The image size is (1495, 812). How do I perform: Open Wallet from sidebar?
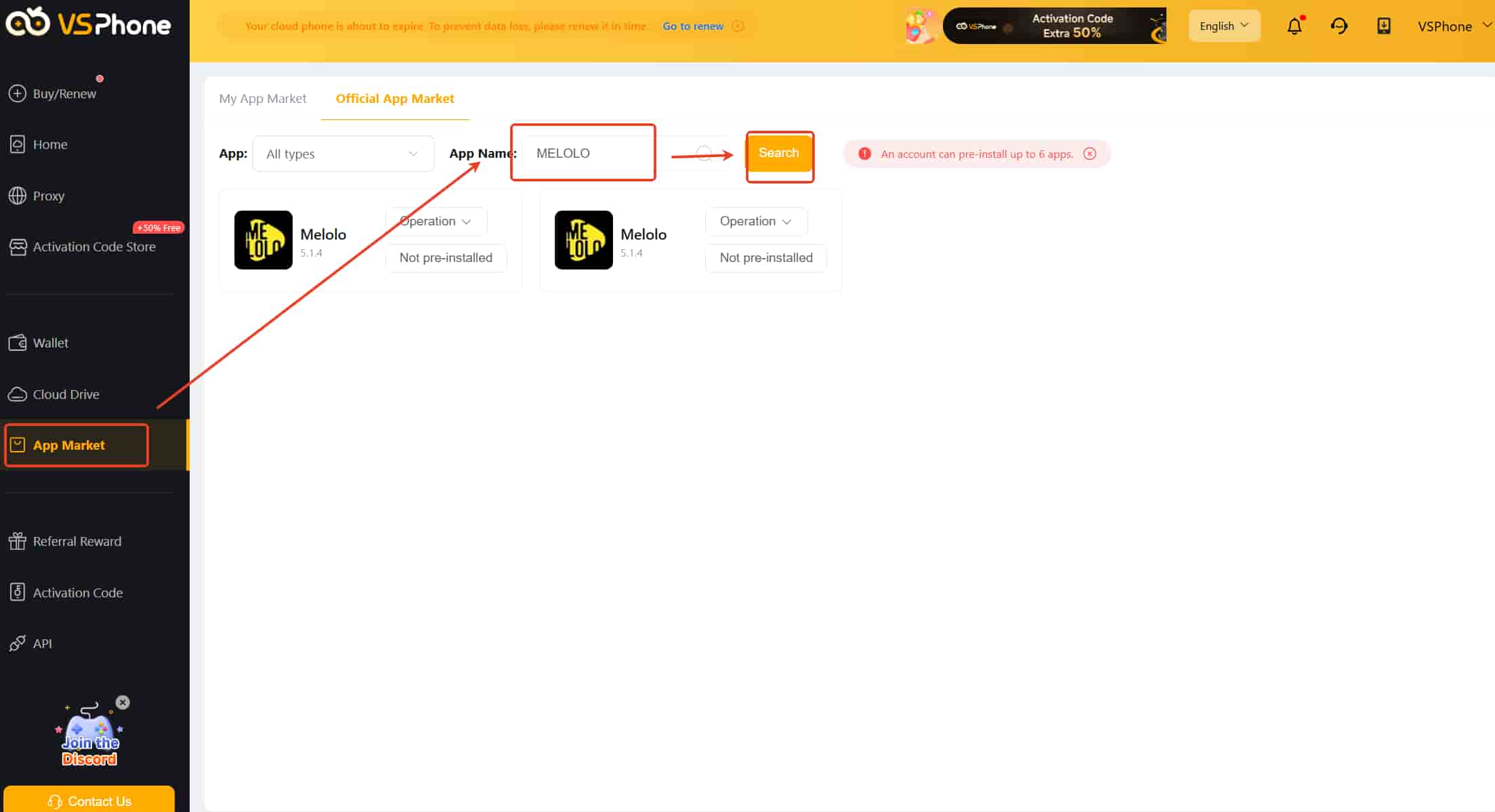click(51, 343)
